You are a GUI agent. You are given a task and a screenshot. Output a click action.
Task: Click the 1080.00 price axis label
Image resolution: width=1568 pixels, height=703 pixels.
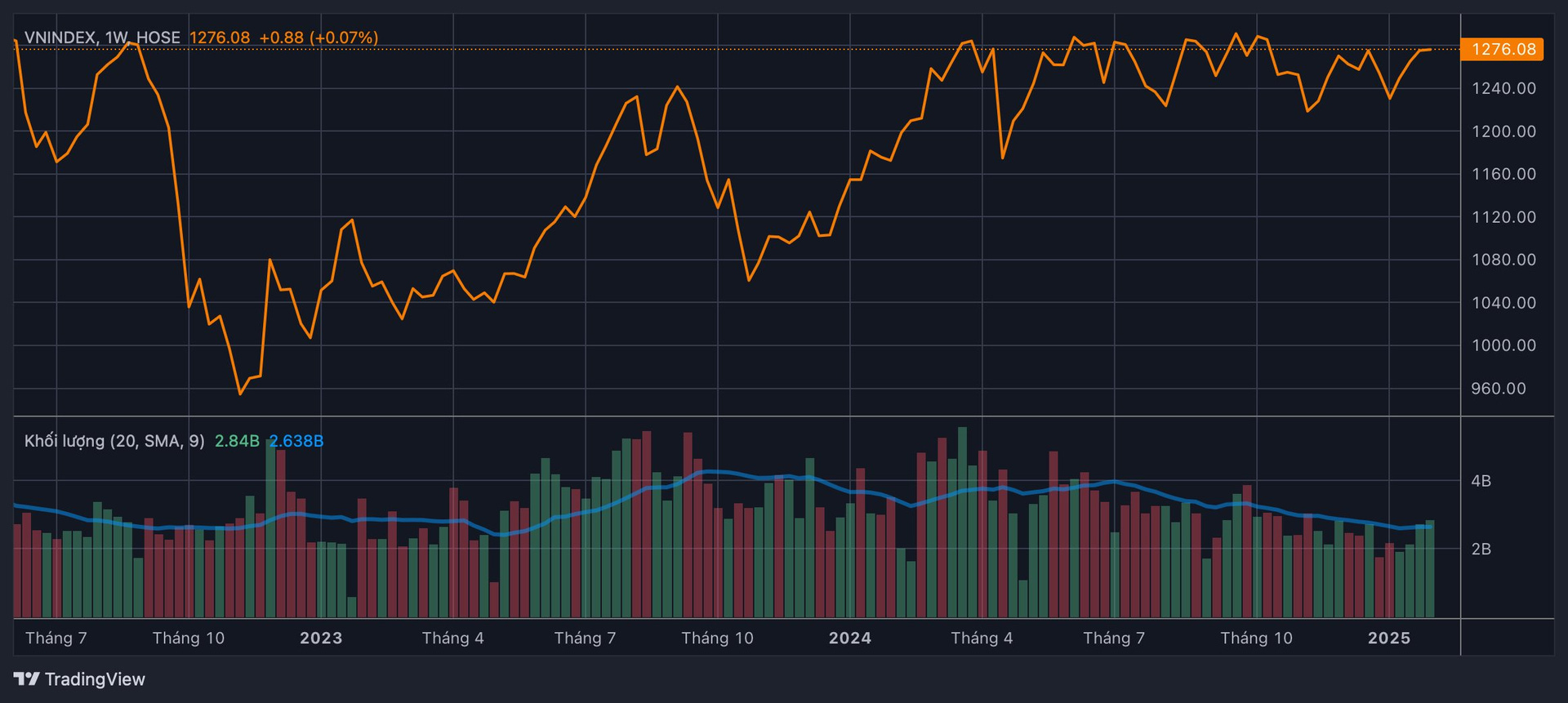(1503, 260)
